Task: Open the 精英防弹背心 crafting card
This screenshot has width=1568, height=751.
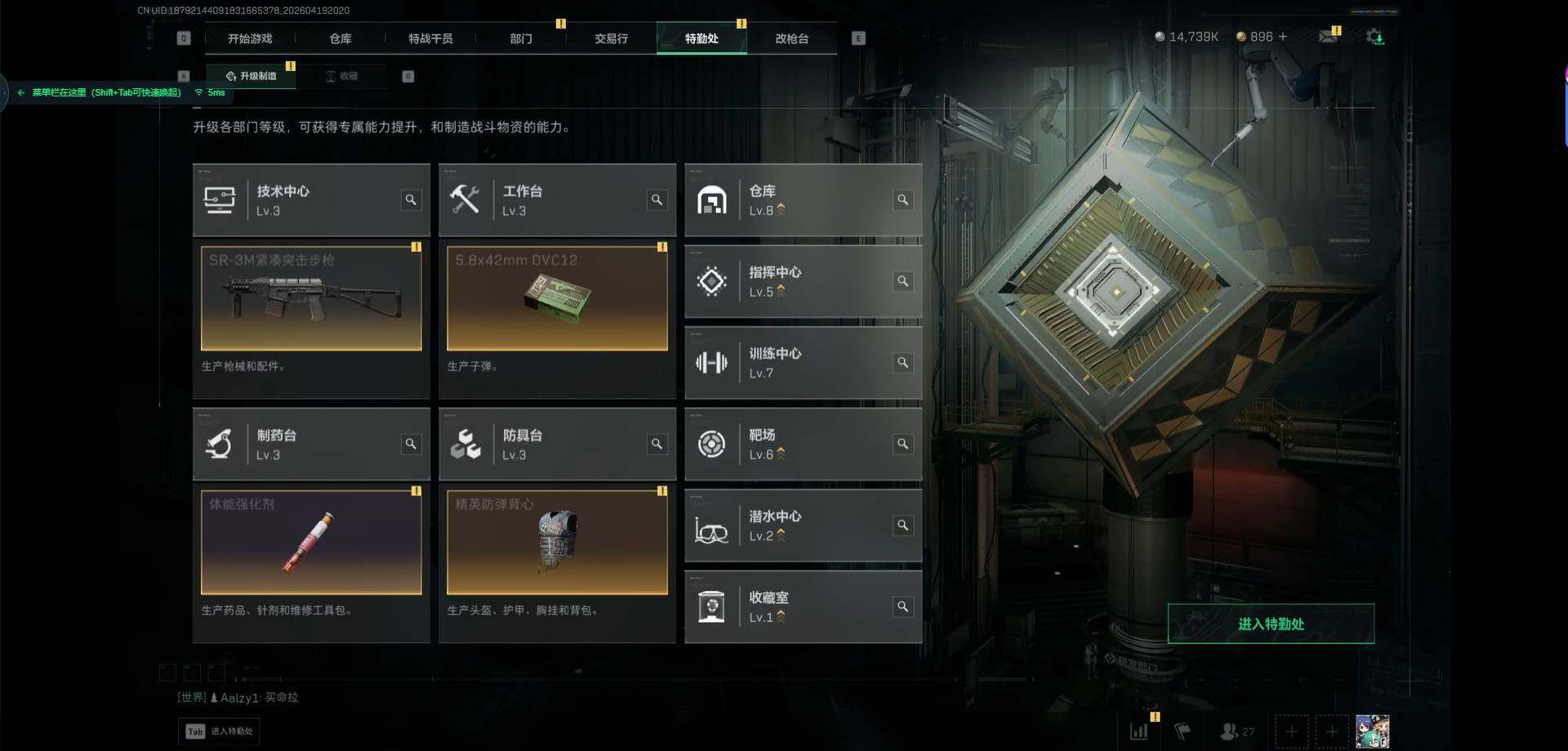Action: coord(557,542)
